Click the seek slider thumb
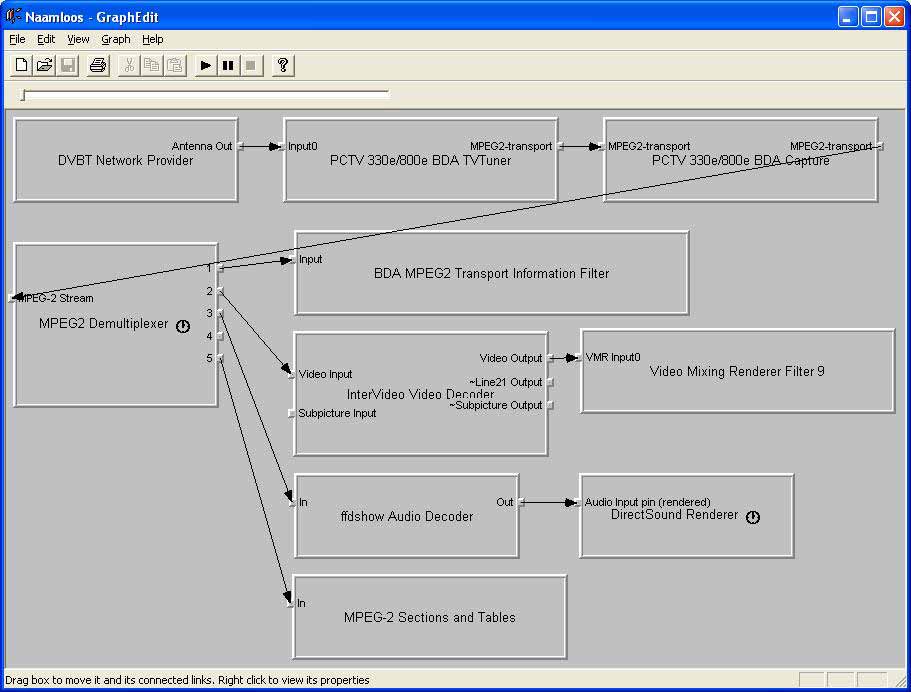This screenshot has height=692, width=911. click(23, 94)
